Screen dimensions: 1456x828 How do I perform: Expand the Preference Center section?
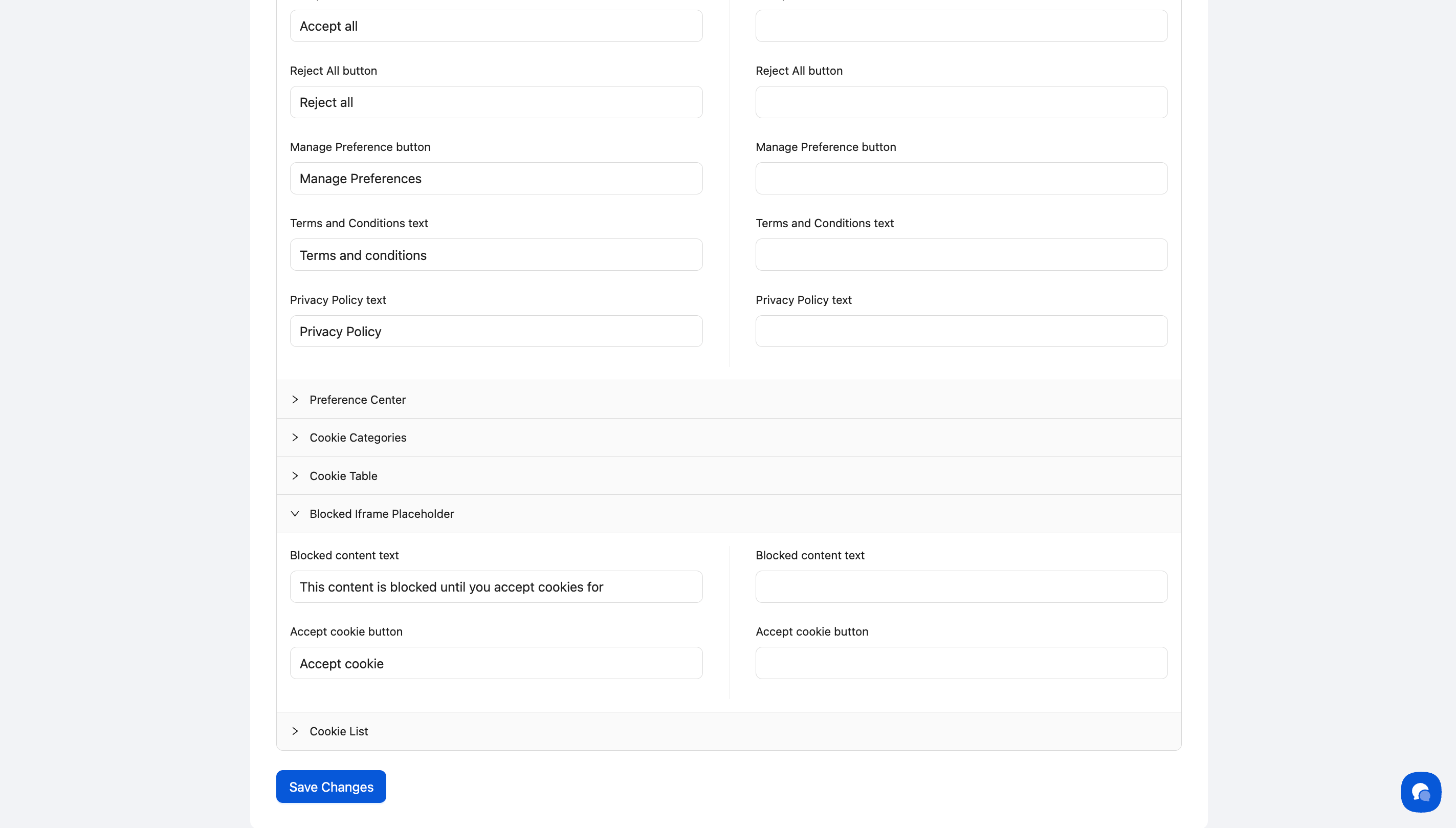(x=357, y=400)
